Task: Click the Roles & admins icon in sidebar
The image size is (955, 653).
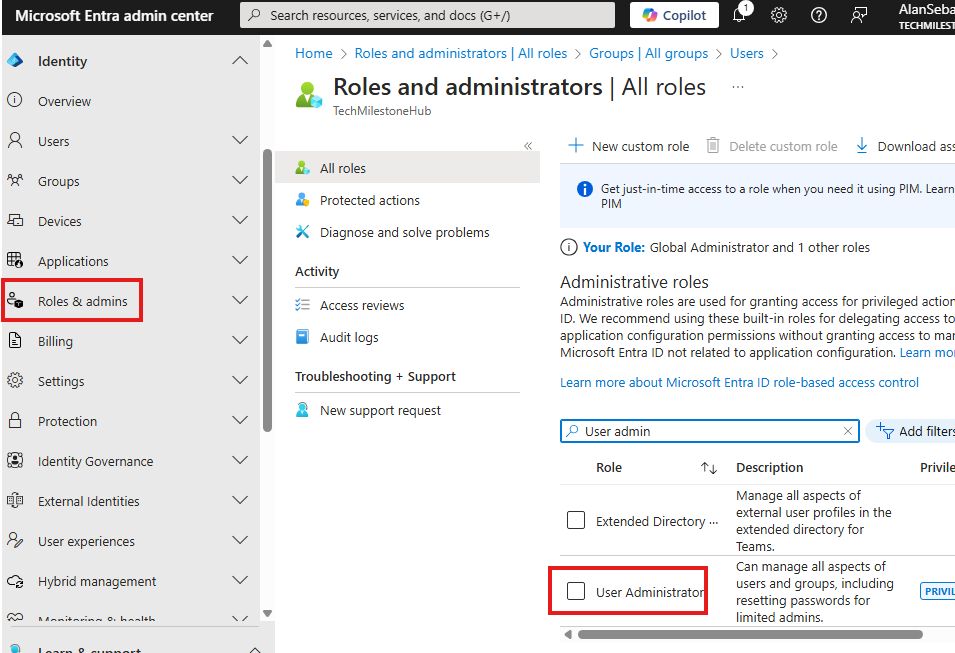Action: 15,300
